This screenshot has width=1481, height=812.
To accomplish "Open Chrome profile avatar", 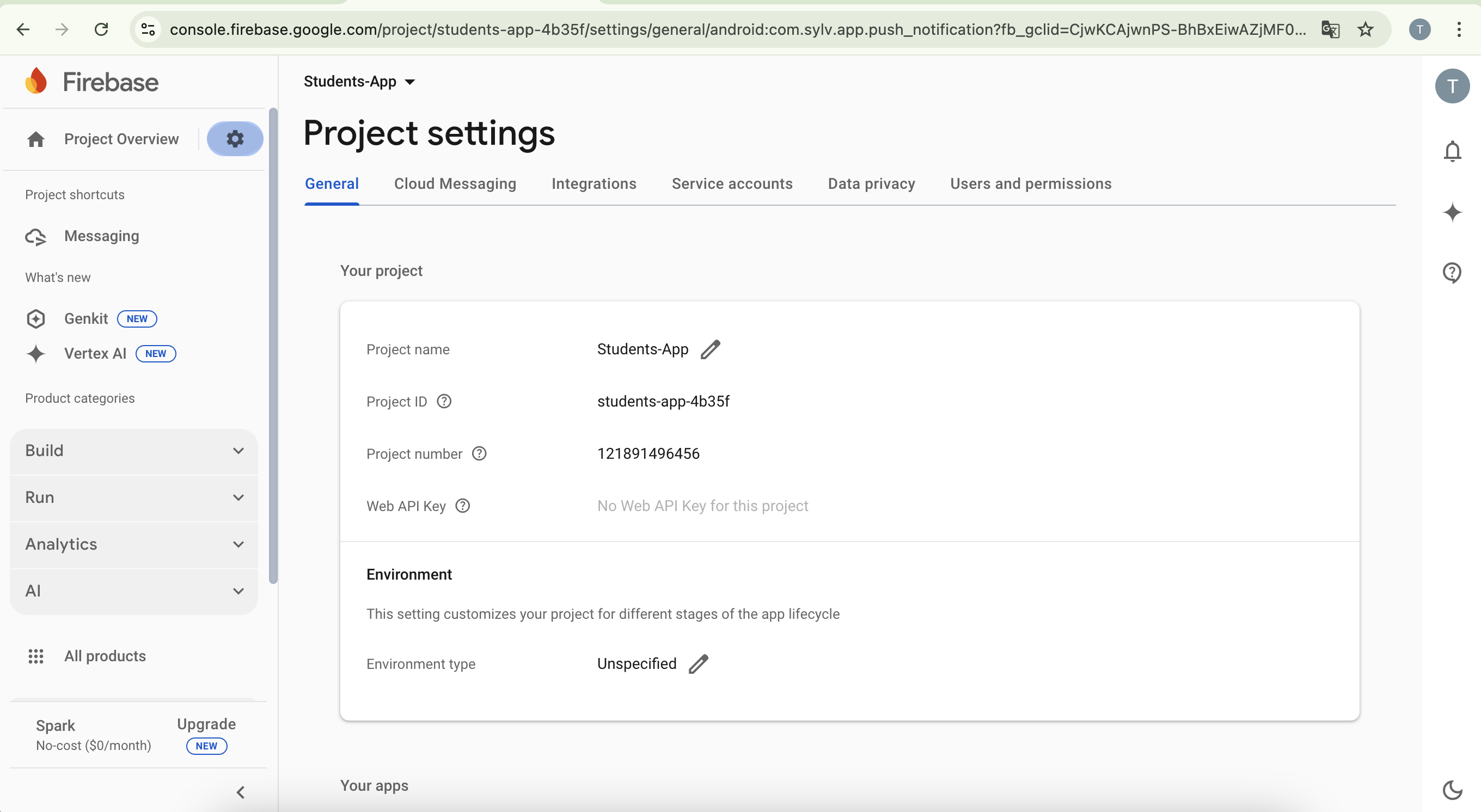I will tap(1419, 29).
